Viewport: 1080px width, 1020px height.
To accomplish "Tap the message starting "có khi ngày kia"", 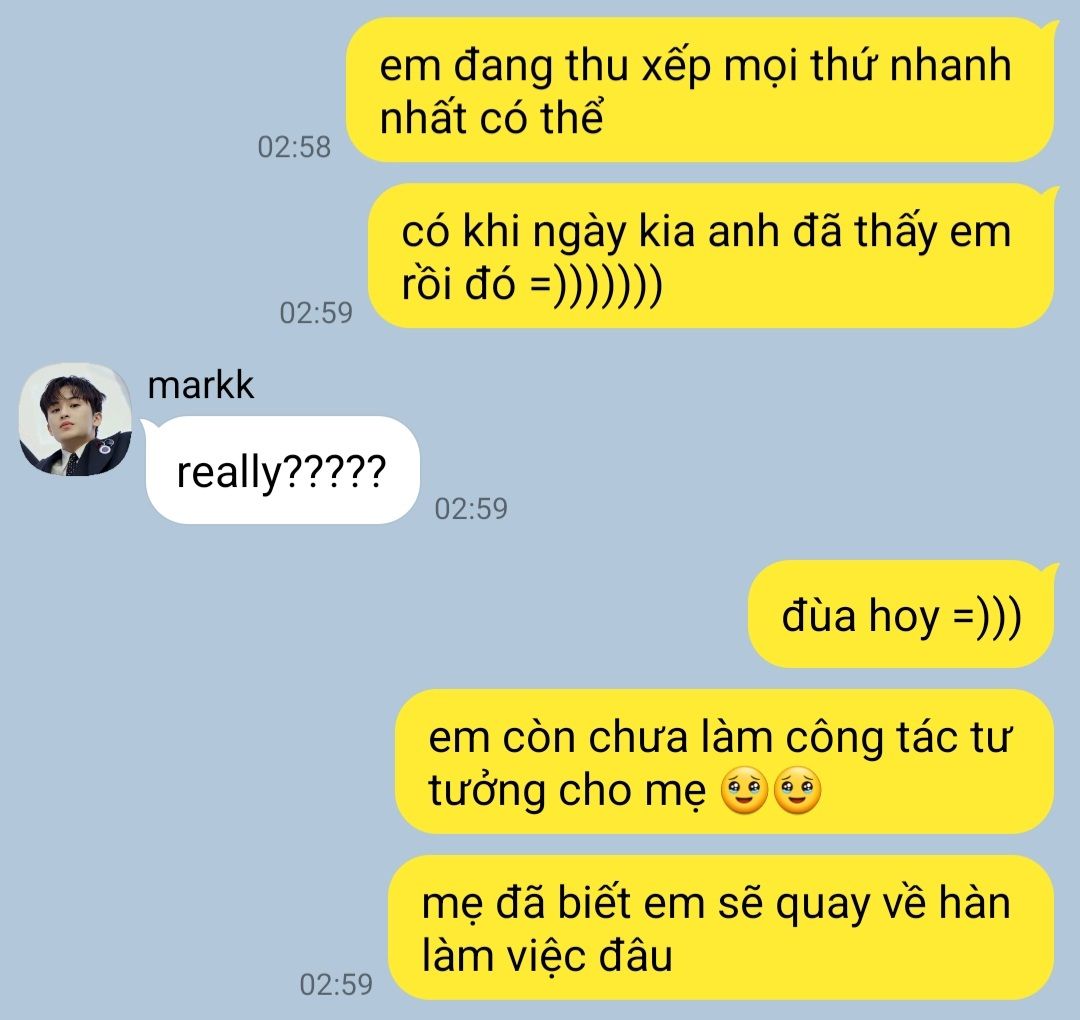I will point(711,256).
